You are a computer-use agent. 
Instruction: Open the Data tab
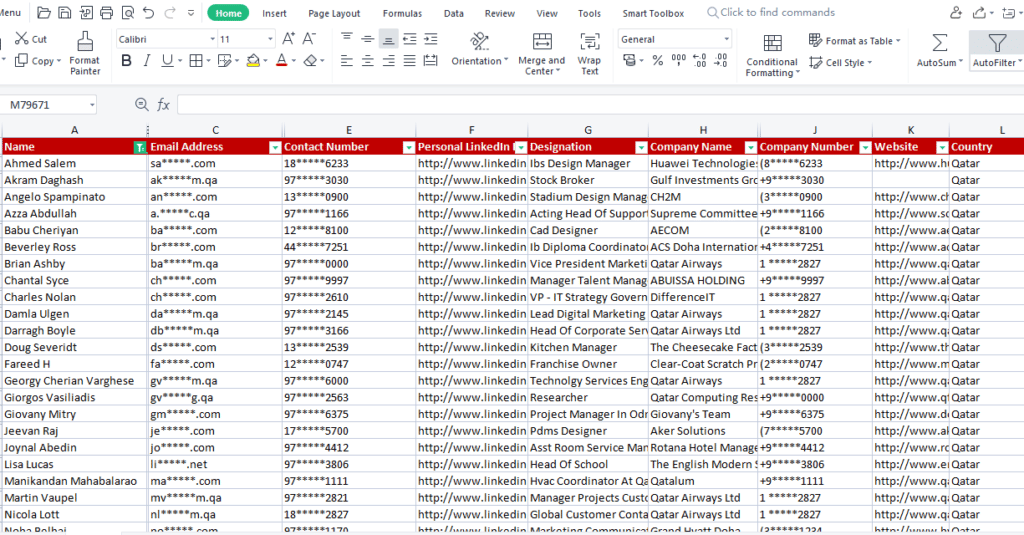(454, 13)
